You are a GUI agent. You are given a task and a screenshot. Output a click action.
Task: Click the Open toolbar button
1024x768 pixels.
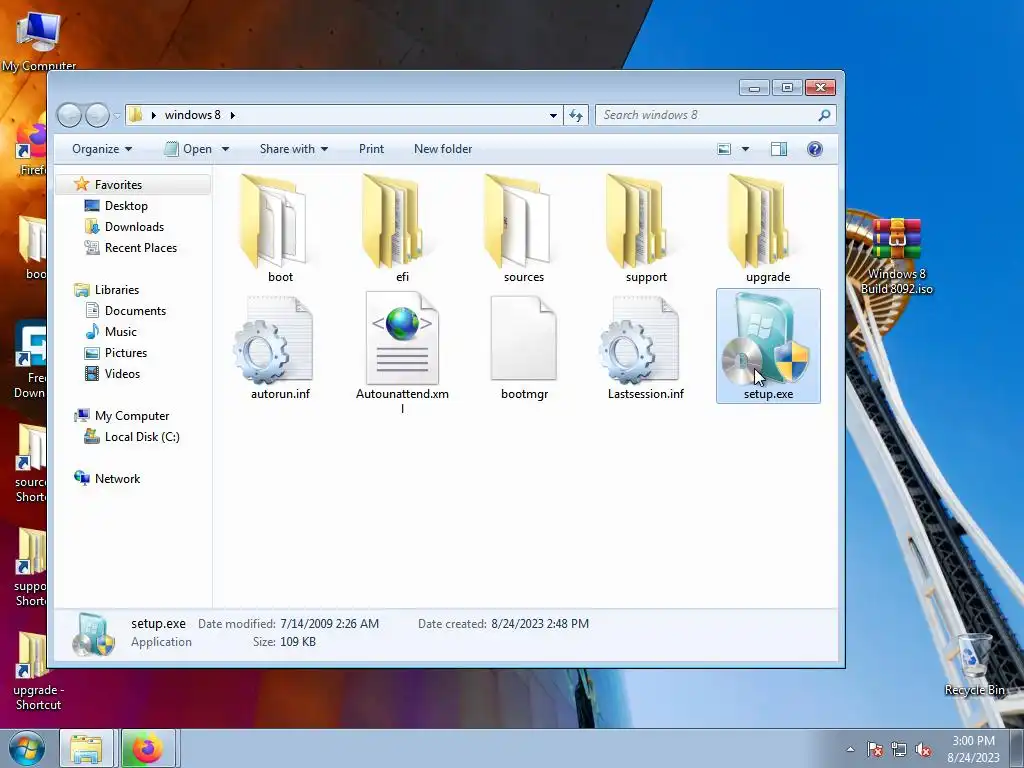(188, 150)
